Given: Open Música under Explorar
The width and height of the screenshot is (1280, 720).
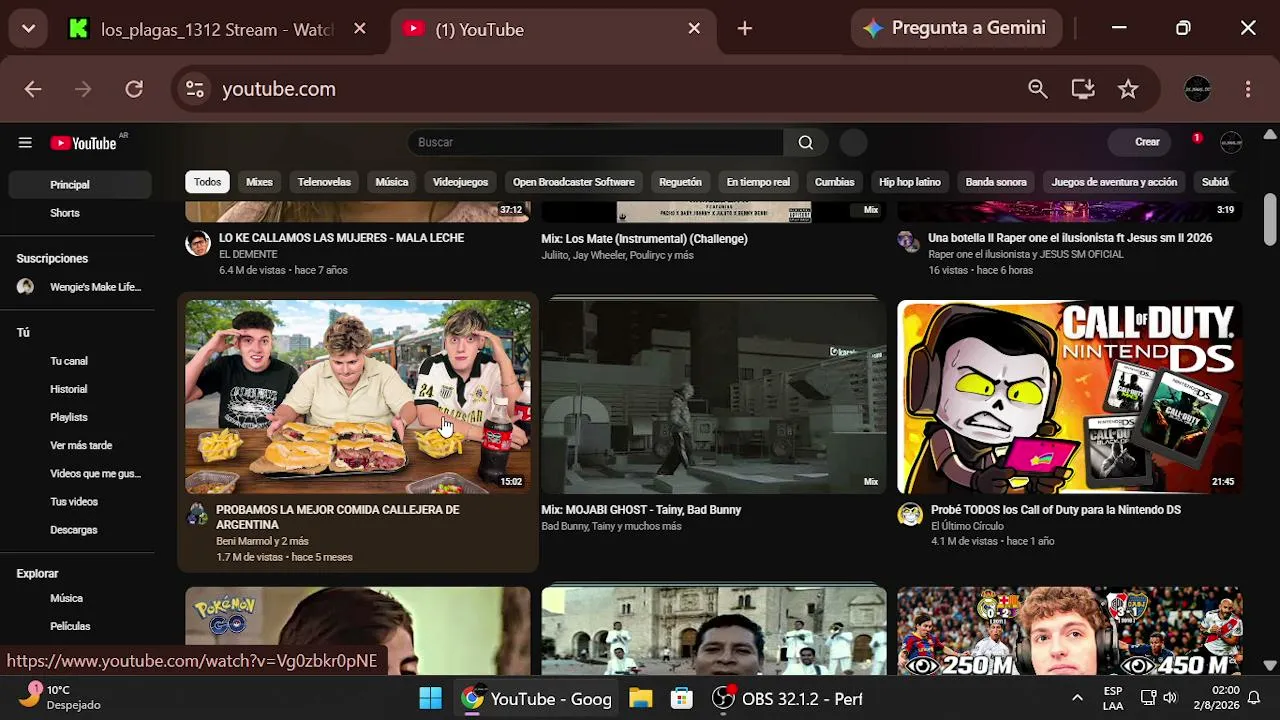Looking at the screenshot, I should [80, 598].
